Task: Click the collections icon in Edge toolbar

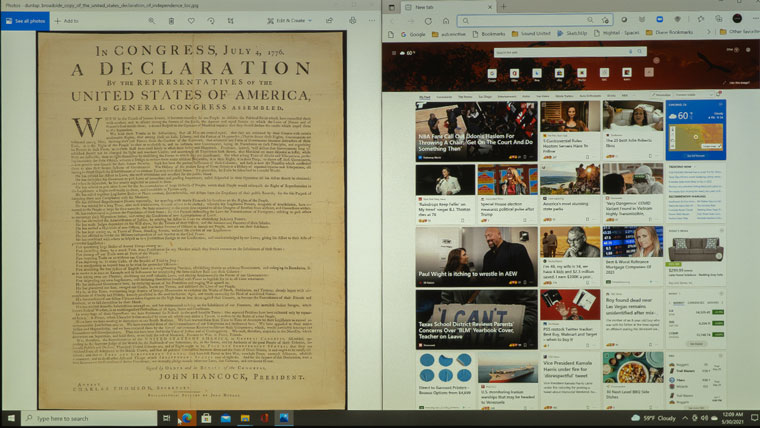Action: click(x=719, y=19)
